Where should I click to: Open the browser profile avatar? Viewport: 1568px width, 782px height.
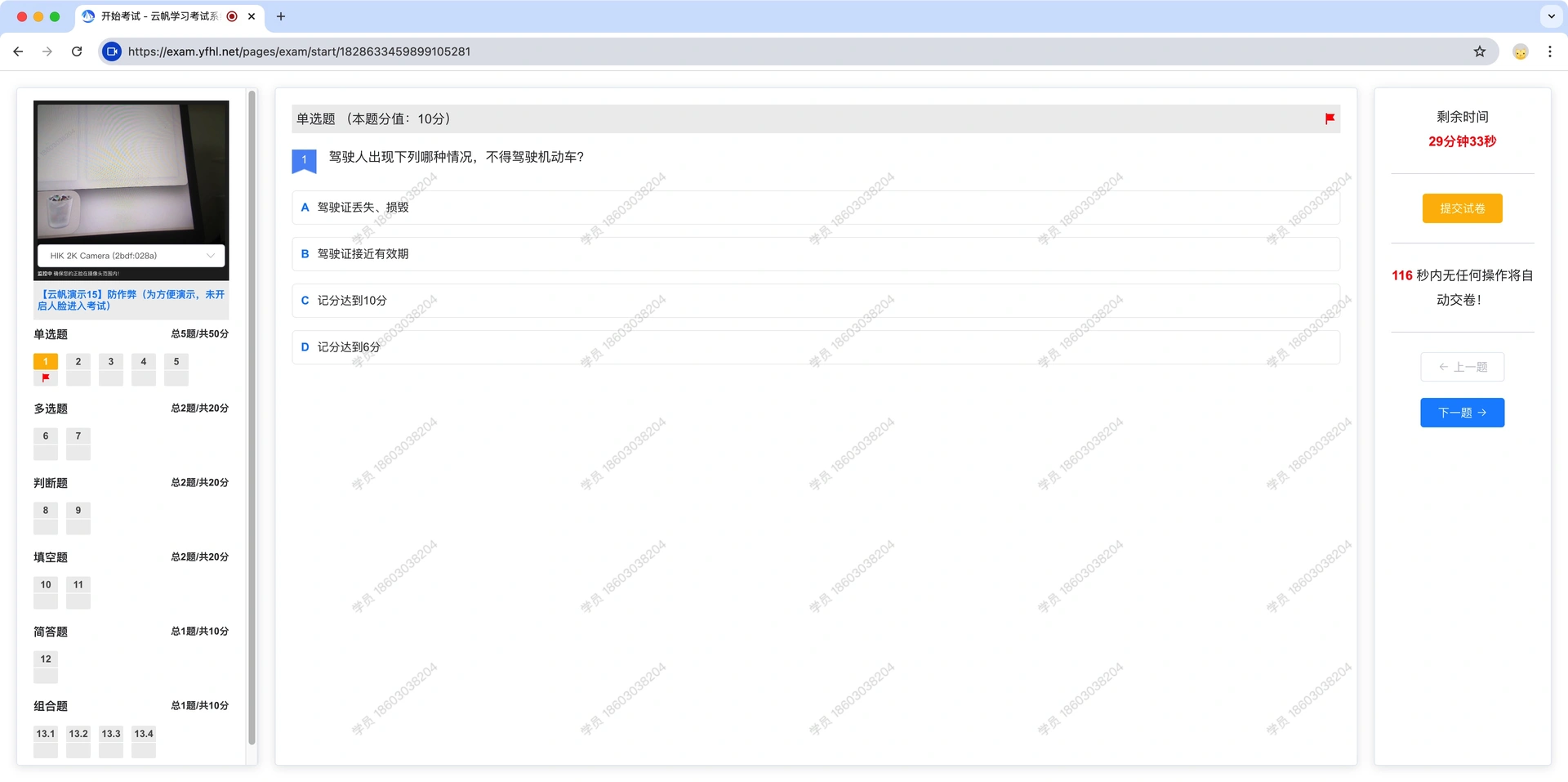(x=1521, y=51)
